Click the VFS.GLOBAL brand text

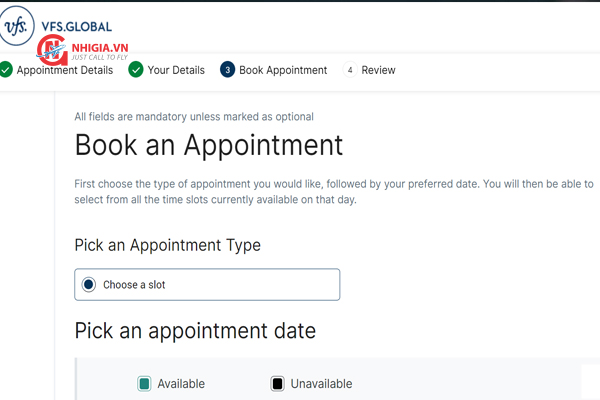[x=78, y=27]
